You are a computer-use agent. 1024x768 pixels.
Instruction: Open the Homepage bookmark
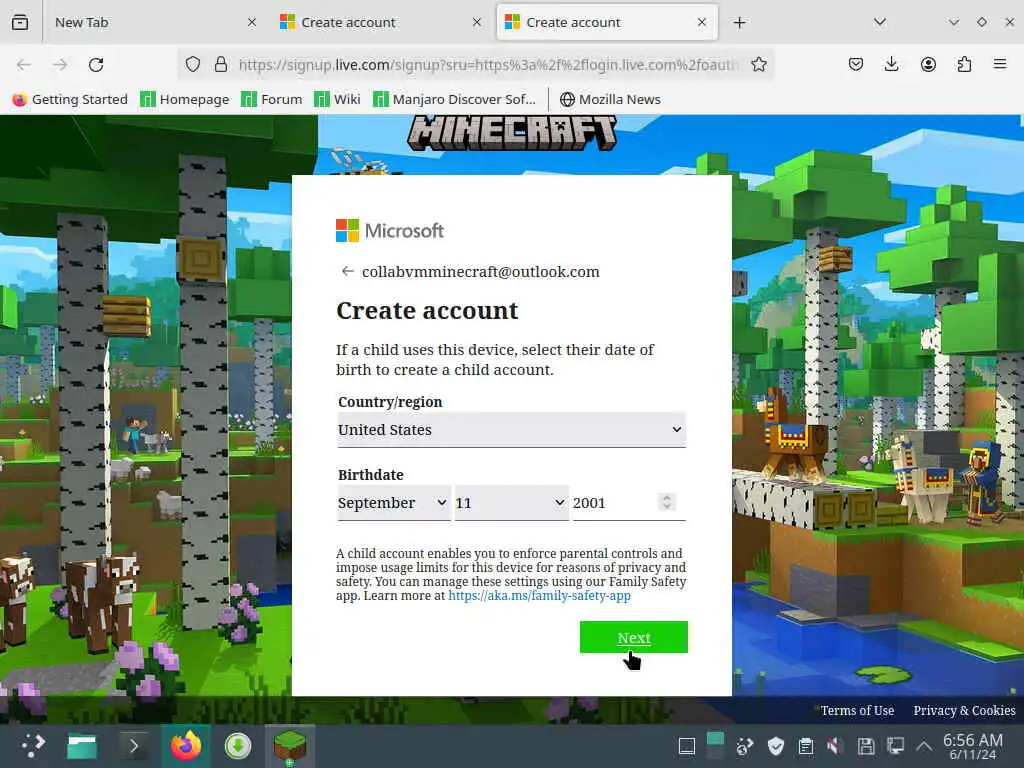185,99
